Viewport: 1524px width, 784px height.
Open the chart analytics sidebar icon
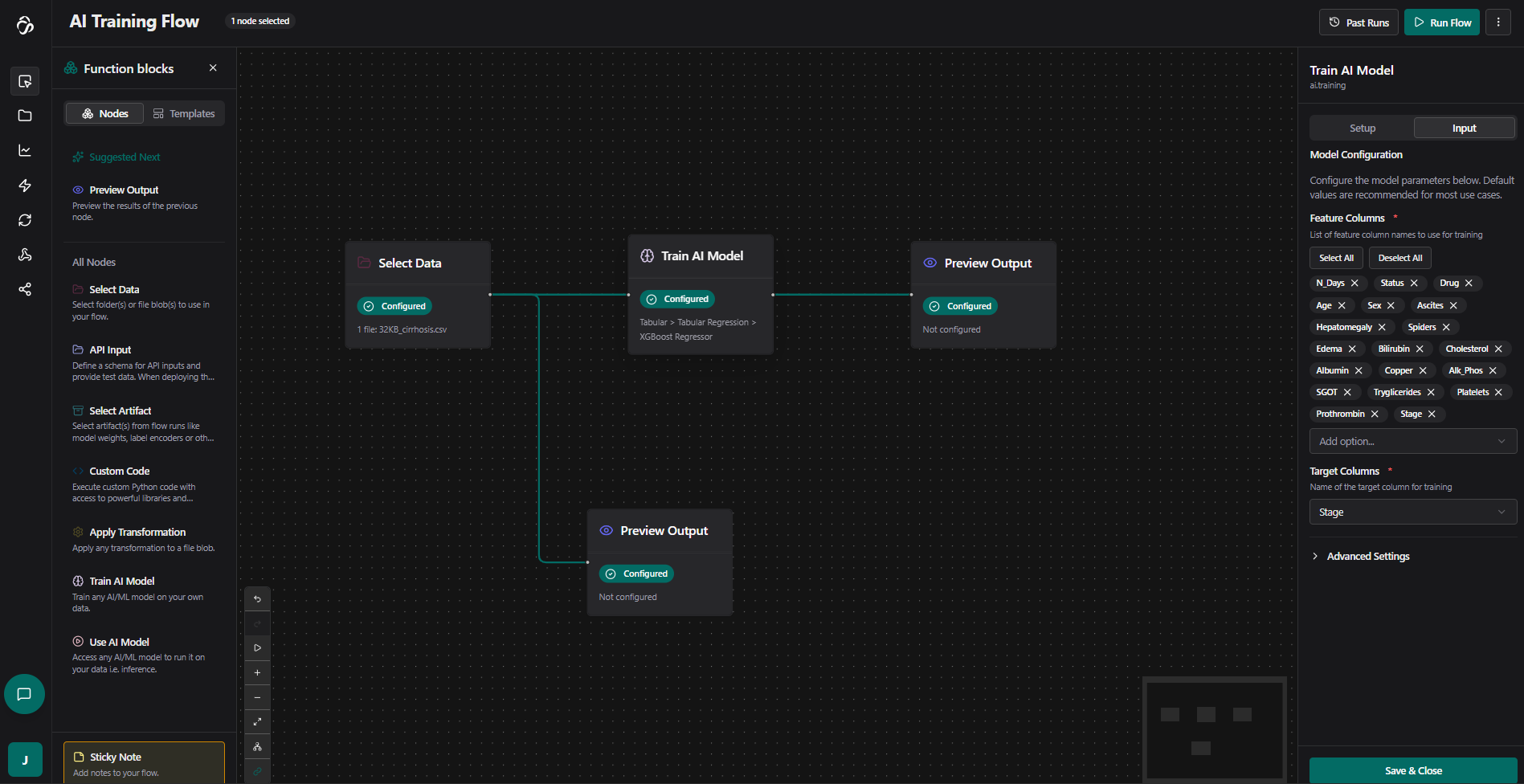[x=25, y=151]
